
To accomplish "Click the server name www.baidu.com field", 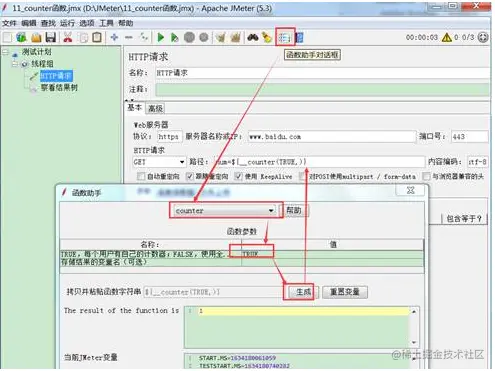I will click(332, 137).
